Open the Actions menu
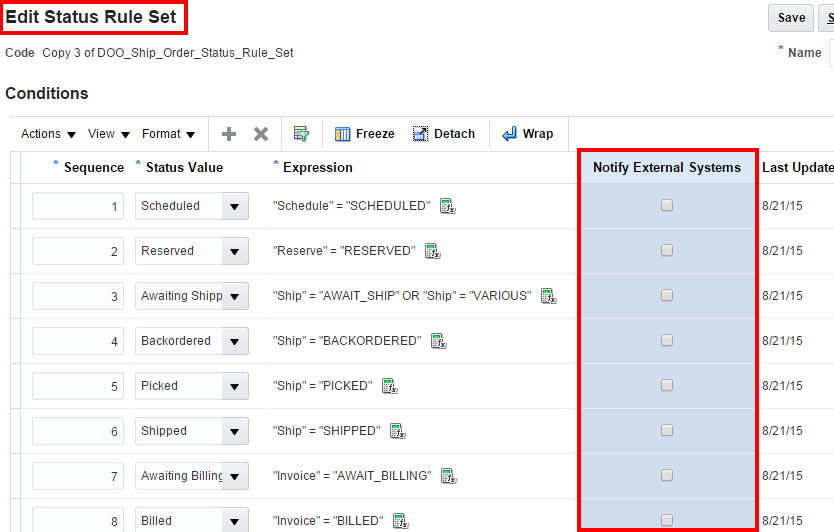834x532 pixels. point(48,134)
